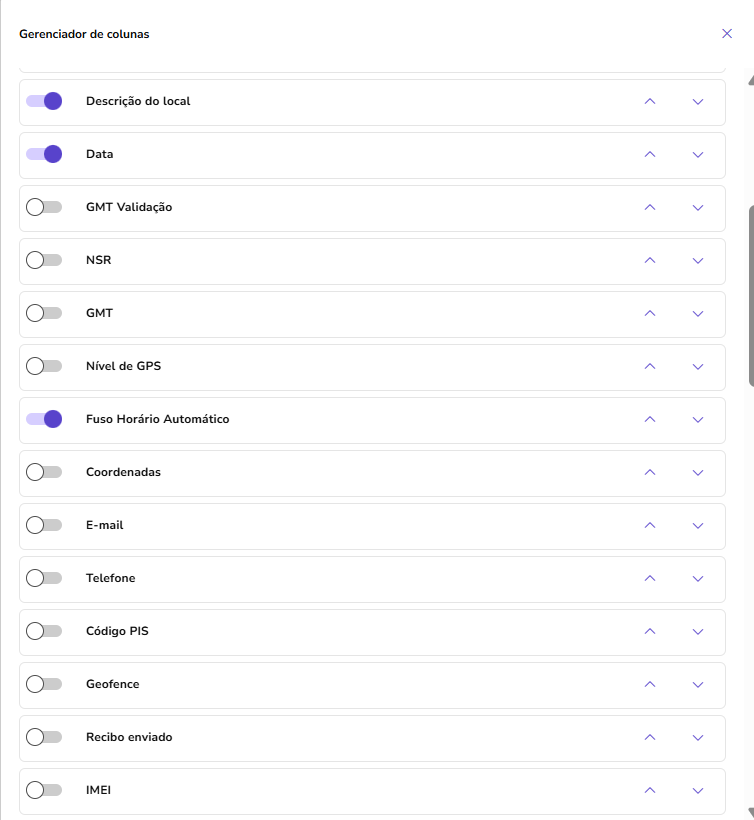Move Telefone column down
The height and width of the screenshot is (820, 754).
click(698, 579)
